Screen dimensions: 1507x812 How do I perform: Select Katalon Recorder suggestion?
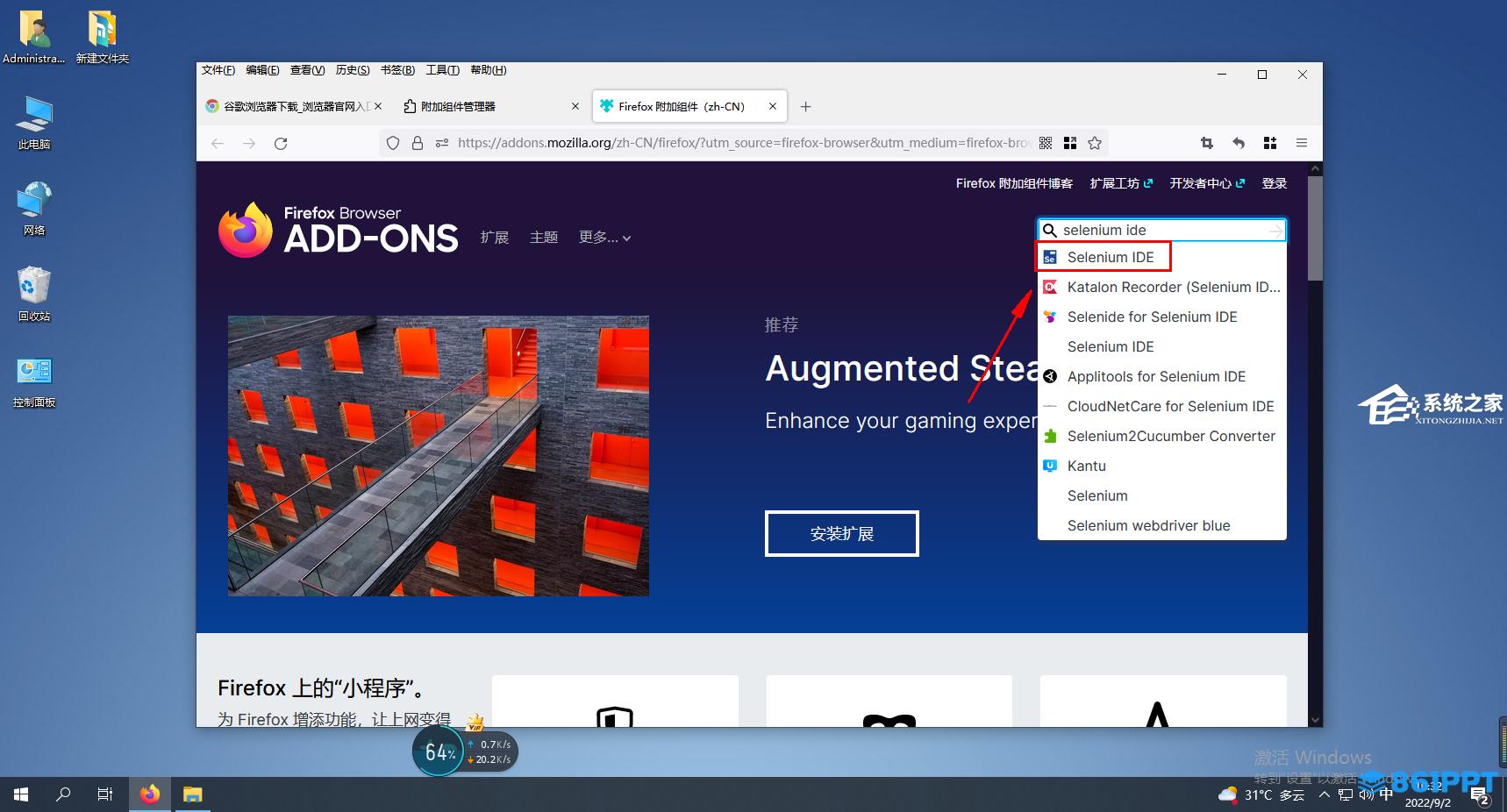click(1162, 287)
